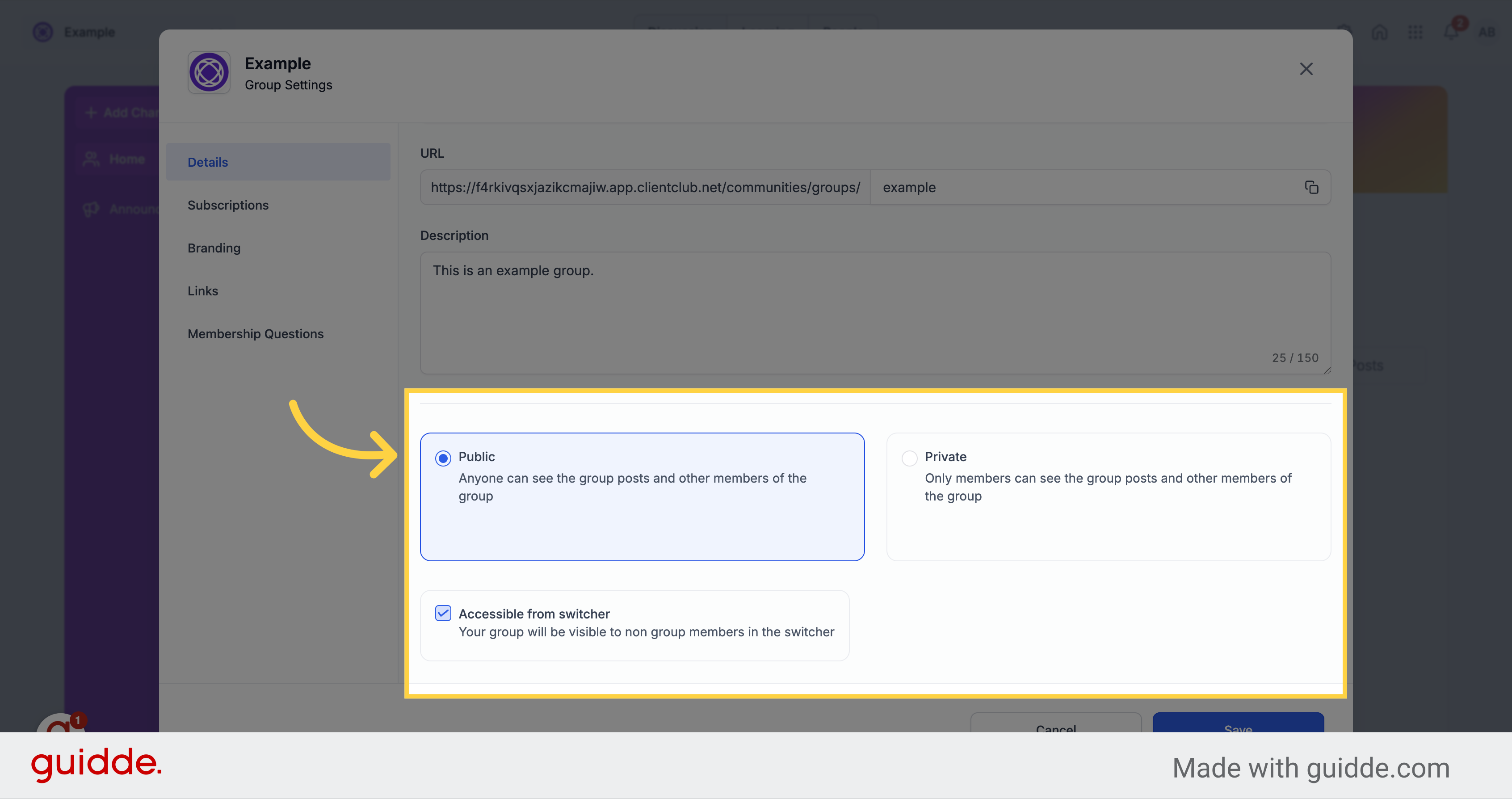The width and height of the screenshot is (1512, 799).
Task: Click the close X icon on dialog
Action: point(1306,68)
